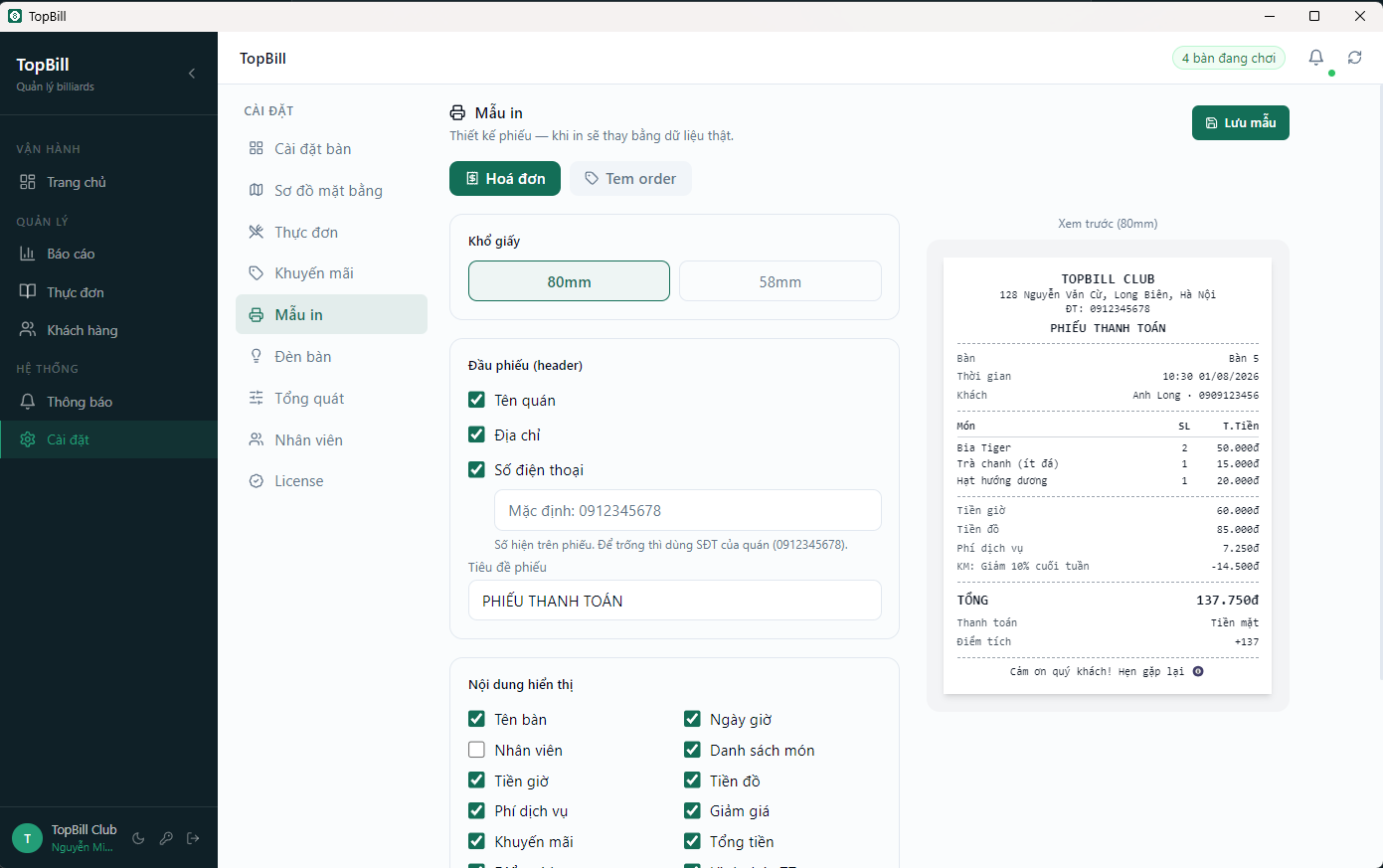Click the key icon in the sidebar footer
1383x868 pixels.
(x=166, y=838)
